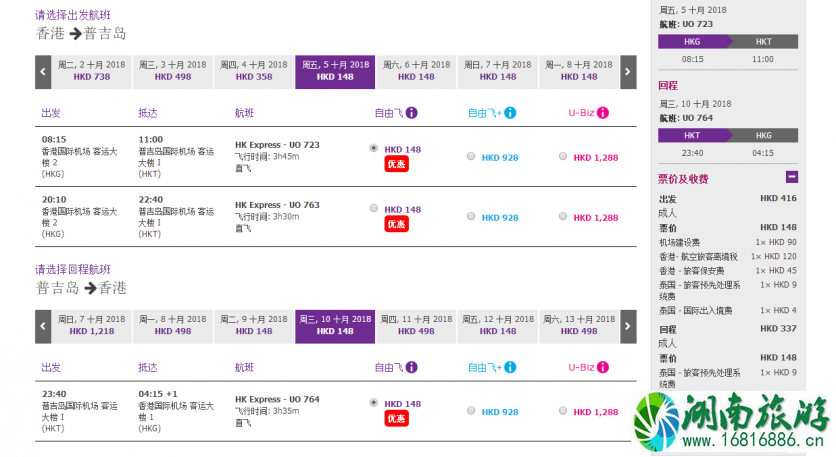Choose return date 周五 12 十月 HKD 148
Viewport: 836px width, 457px height.
[x=497, y=326]
